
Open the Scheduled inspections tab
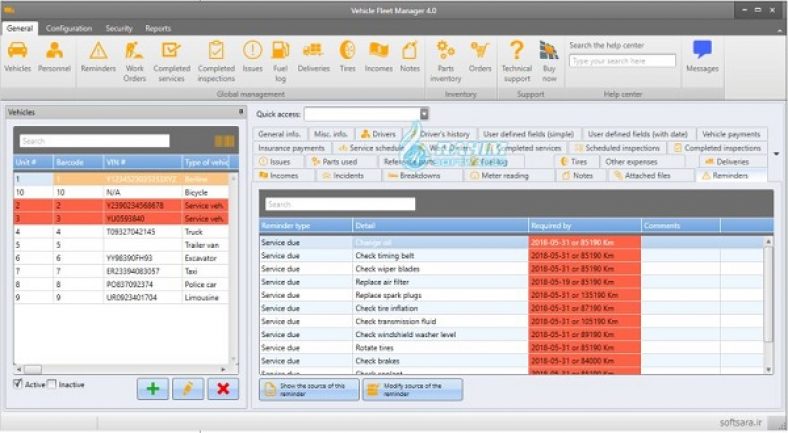618,148
